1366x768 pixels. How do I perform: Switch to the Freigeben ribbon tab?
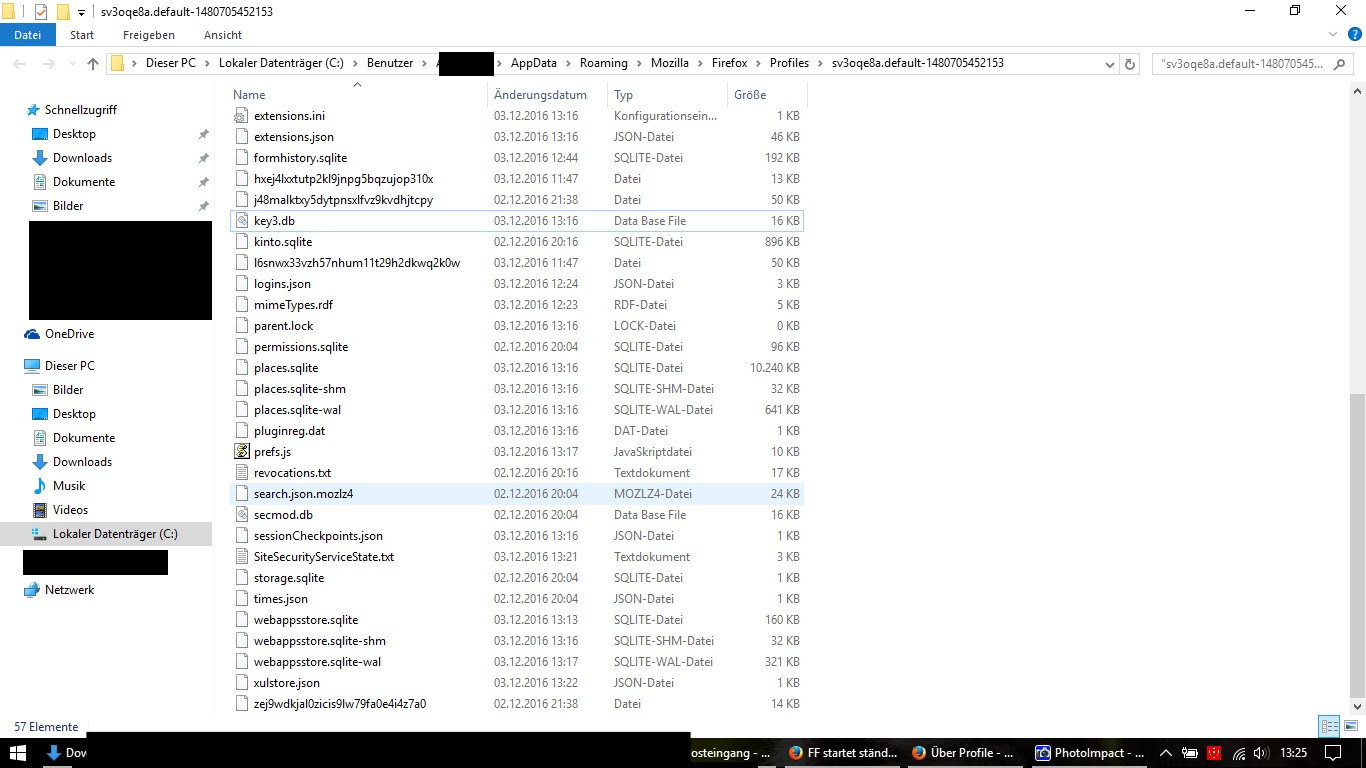[148, 35]
